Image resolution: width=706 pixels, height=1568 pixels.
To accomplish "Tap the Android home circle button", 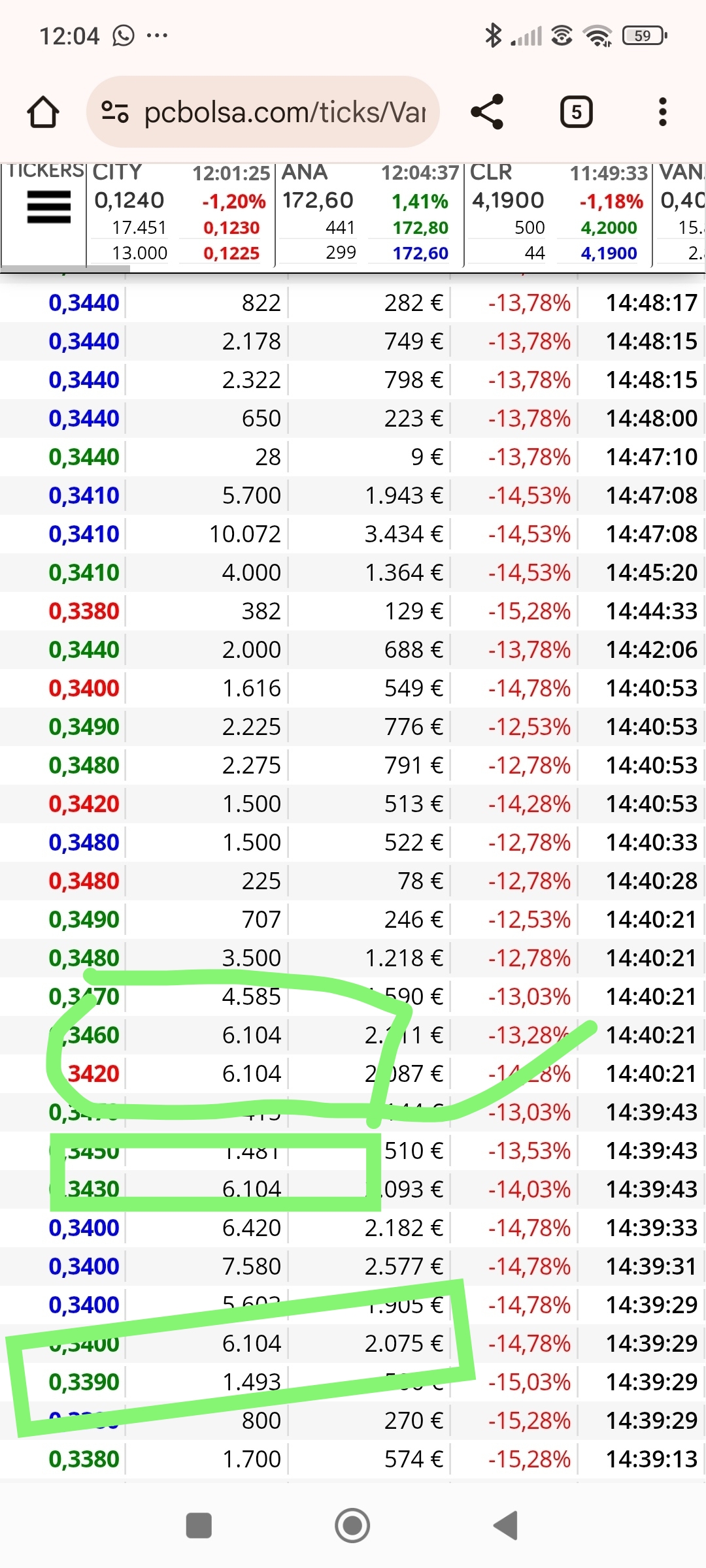I will click(x=352, y=1526).
